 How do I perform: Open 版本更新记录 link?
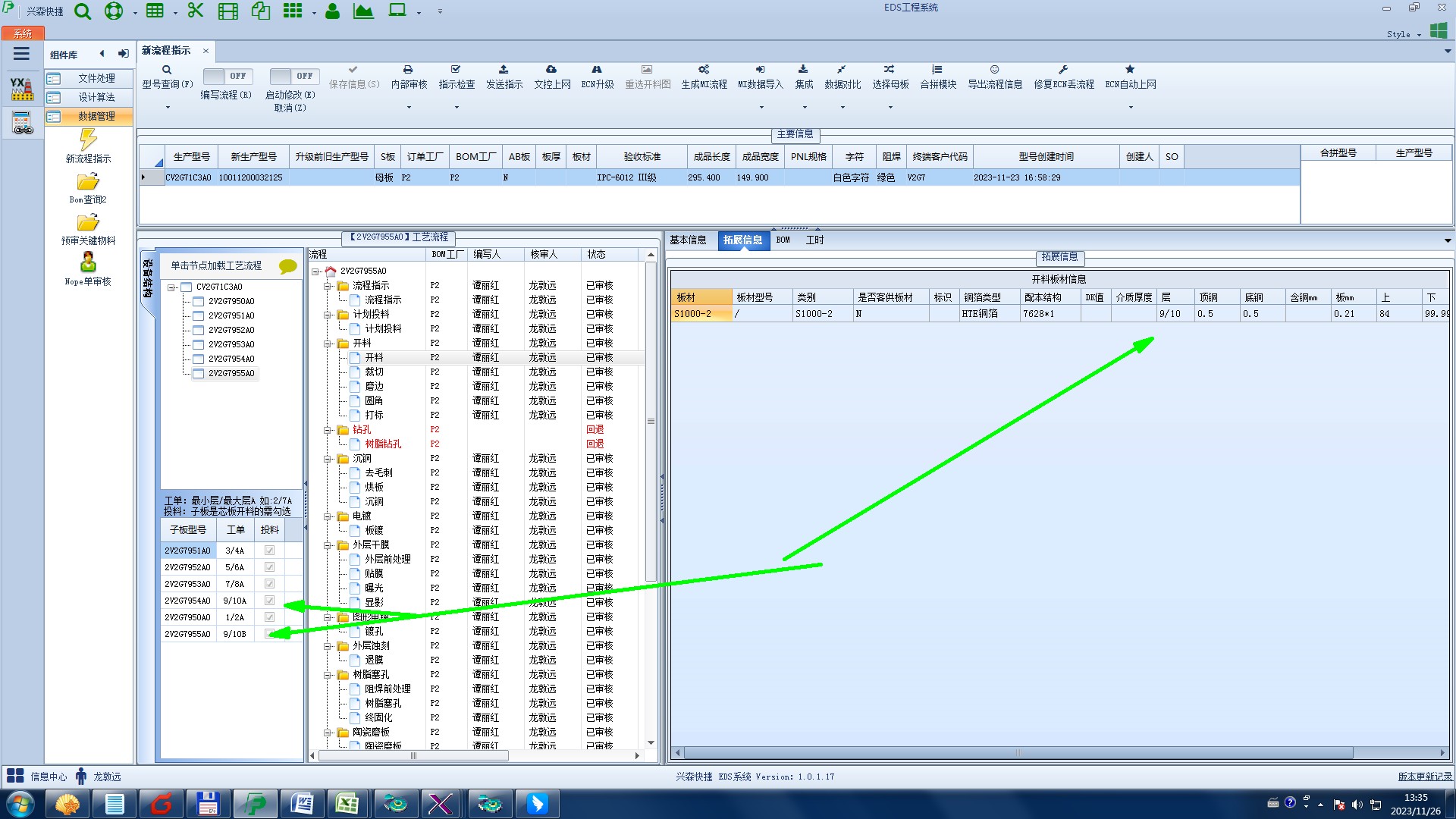click(x=1425, y=777)
